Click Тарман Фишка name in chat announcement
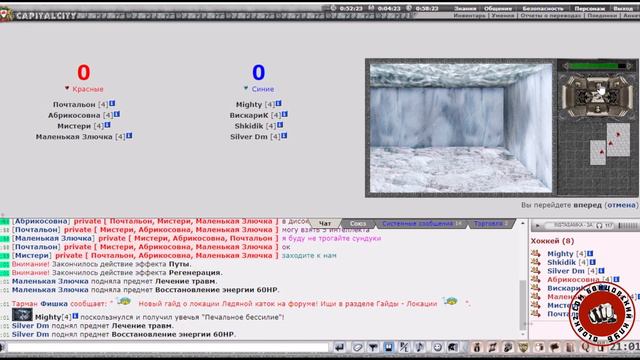This screenshot has height=360, width=640. point(40,304)
